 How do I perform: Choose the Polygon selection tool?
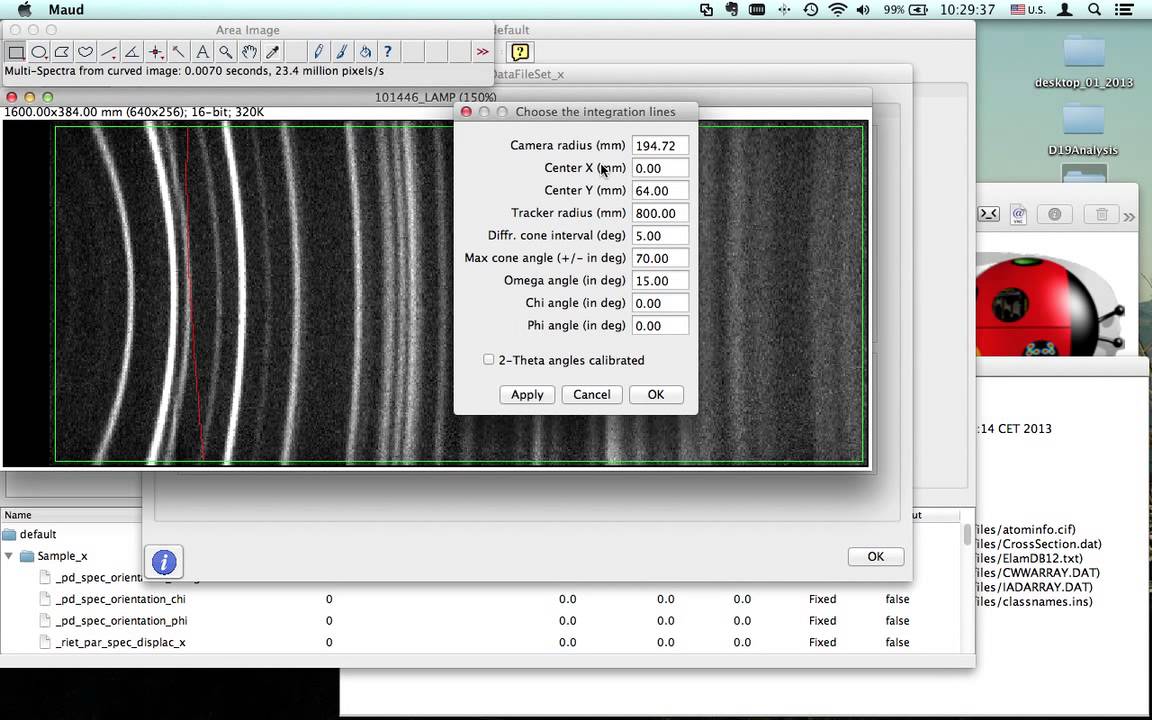tap(62, 52)
